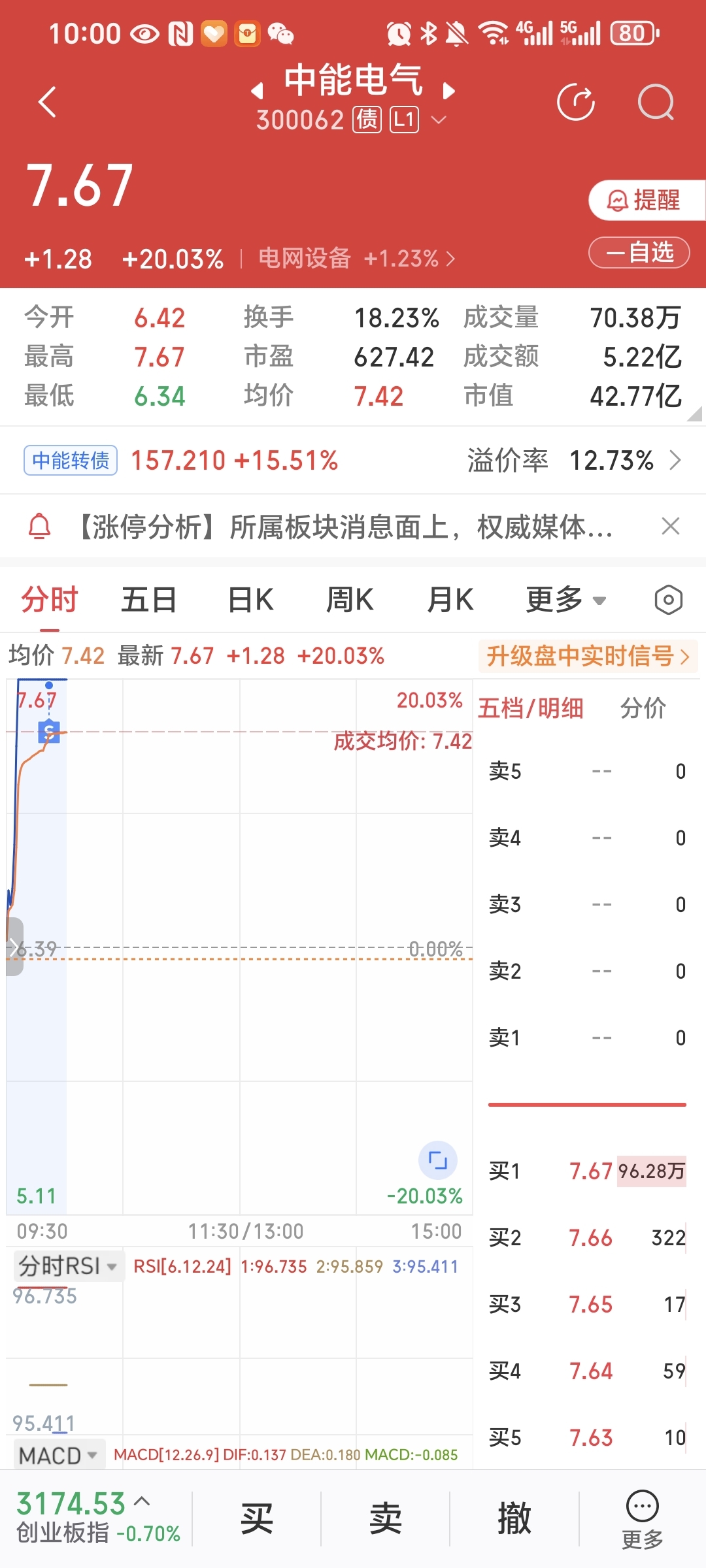The width and height of the screenshot is (706, 1568).
Task: Tap the left edge panel expand handle
Action: click(14, 947)
